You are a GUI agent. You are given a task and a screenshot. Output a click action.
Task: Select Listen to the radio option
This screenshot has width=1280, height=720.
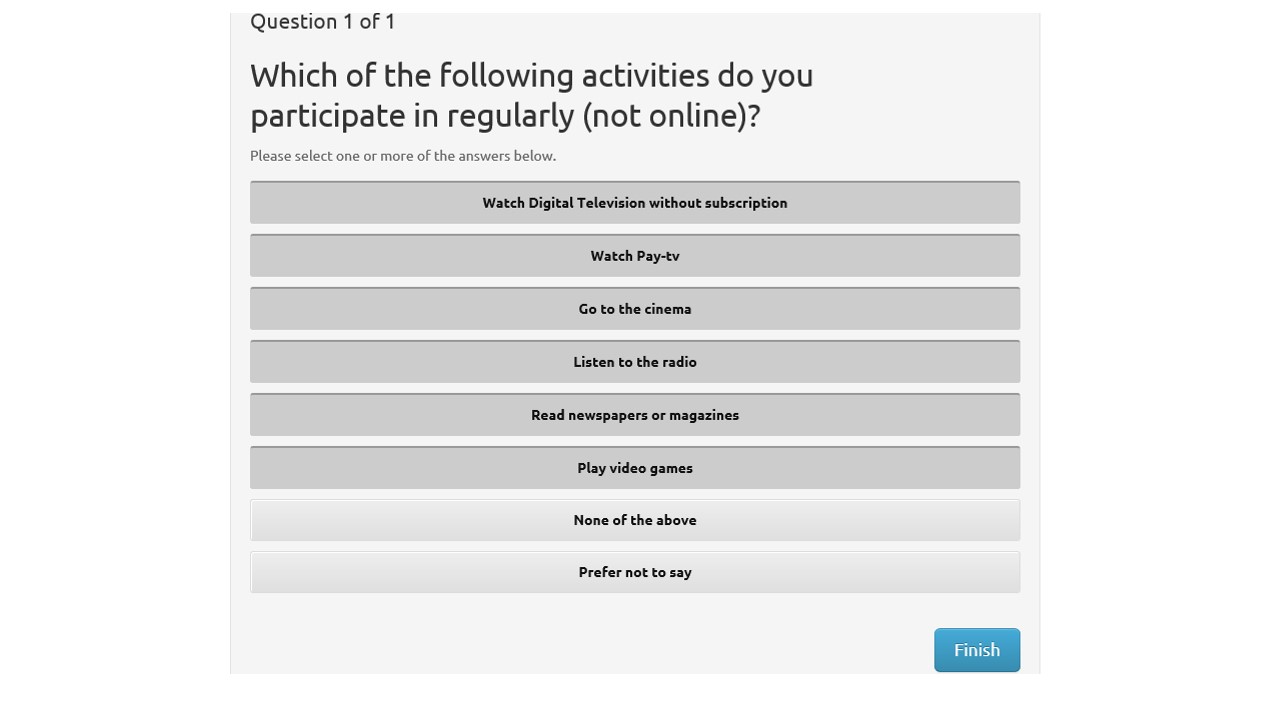pos(634,362)
